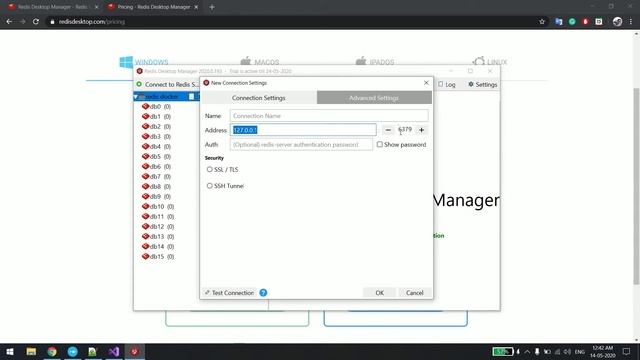Open the db5 database icon
The height and width of the screenshot is (360, 640).
(145, 156)
